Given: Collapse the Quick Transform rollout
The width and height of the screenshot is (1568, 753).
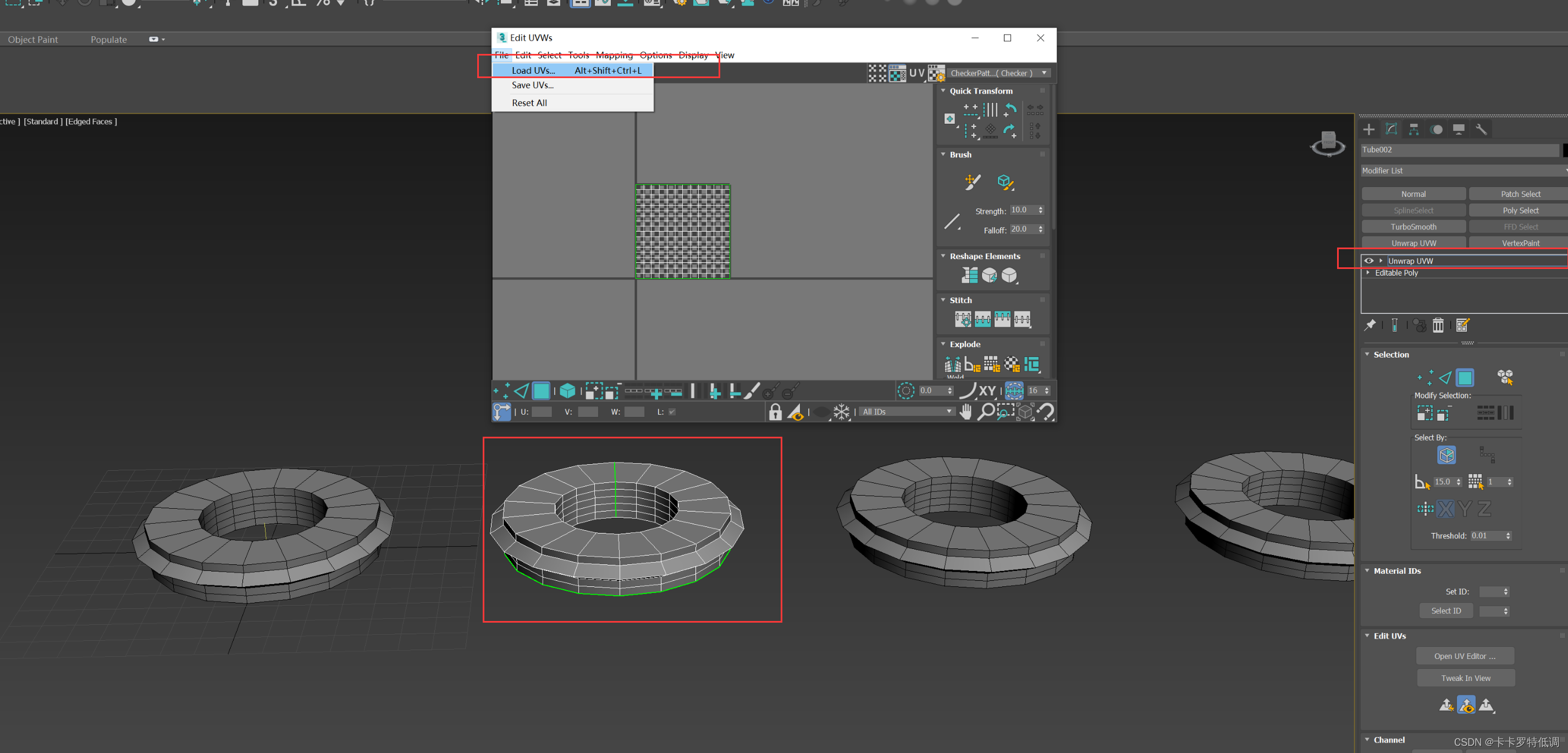Looking at the screenshot, I should pos(943,91).
